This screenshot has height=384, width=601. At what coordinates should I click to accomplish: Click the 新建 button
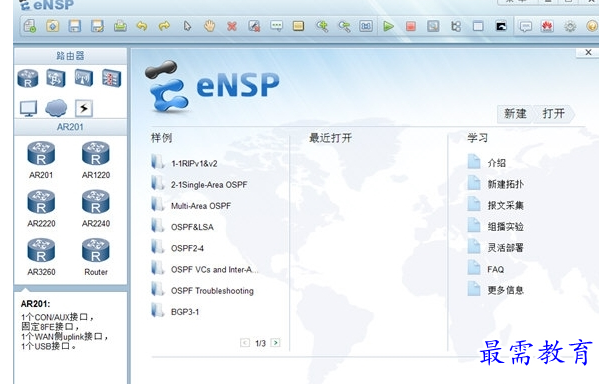point(515,114)
